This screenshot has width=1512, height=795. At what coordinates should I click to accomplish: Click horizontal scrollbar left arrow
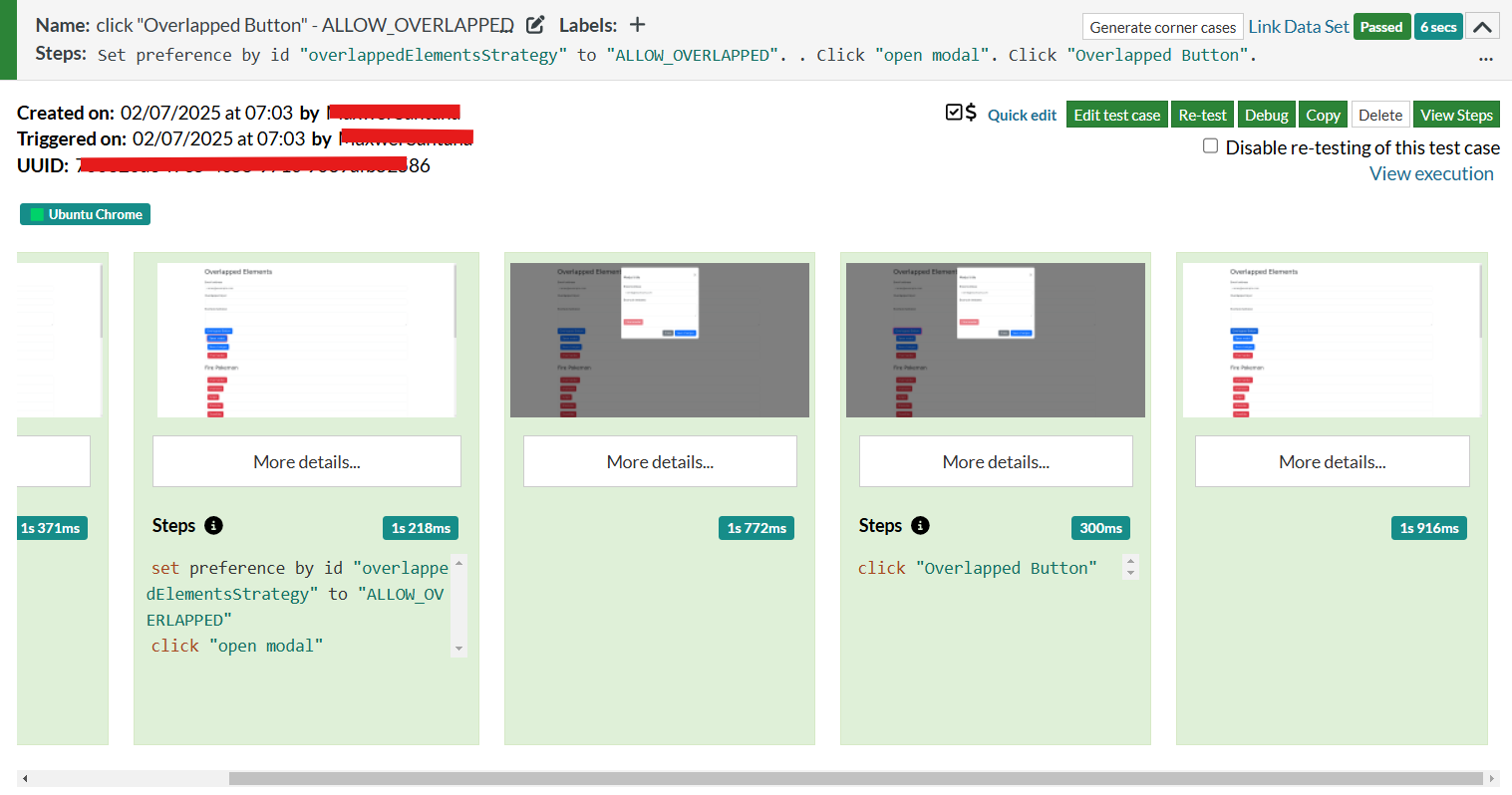25,779
